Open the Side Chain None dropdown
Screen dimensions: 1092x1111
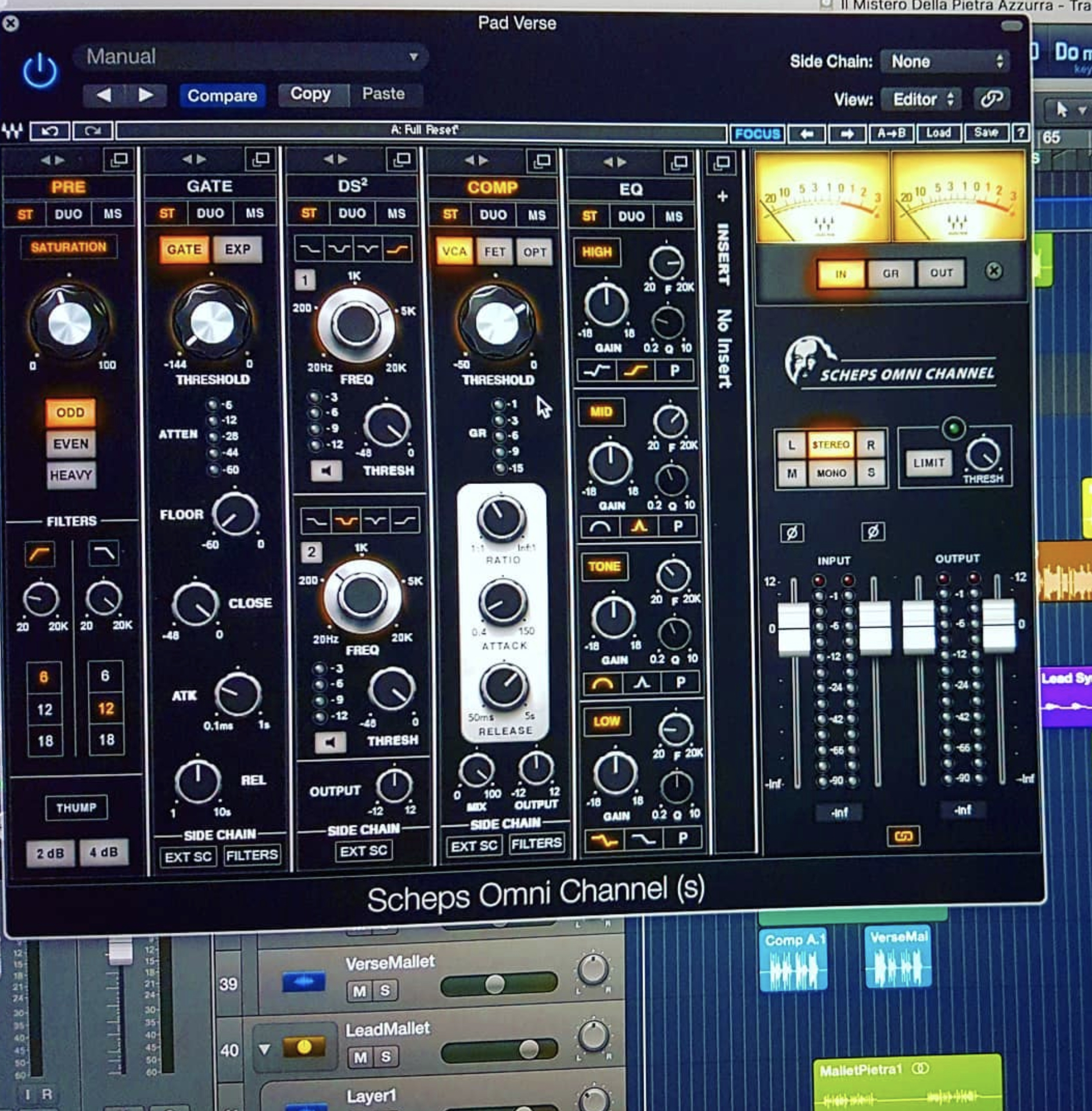(945, 62)
